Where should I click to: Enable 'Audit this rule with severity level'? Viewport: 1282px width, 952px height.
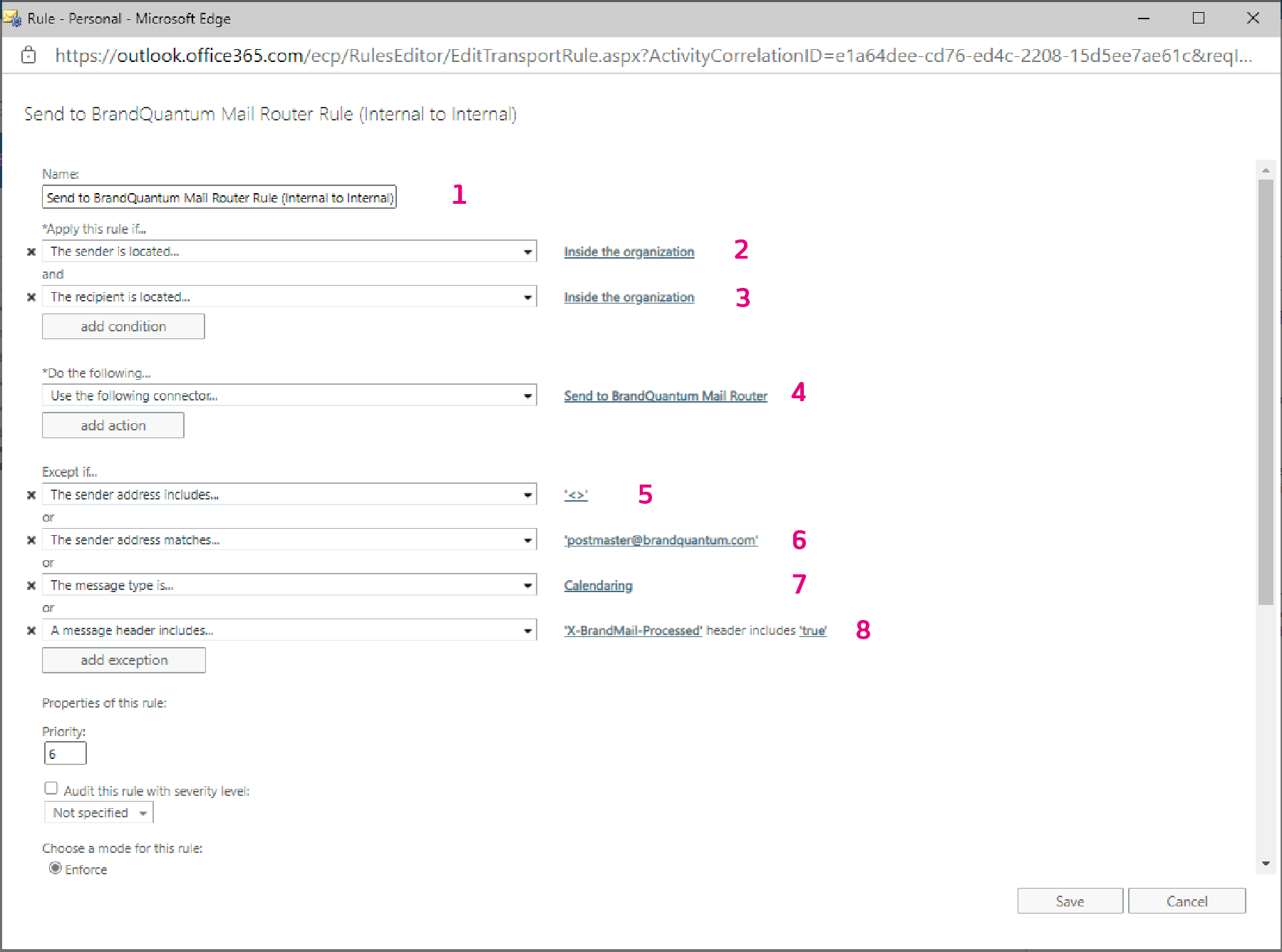coord(51,788)
